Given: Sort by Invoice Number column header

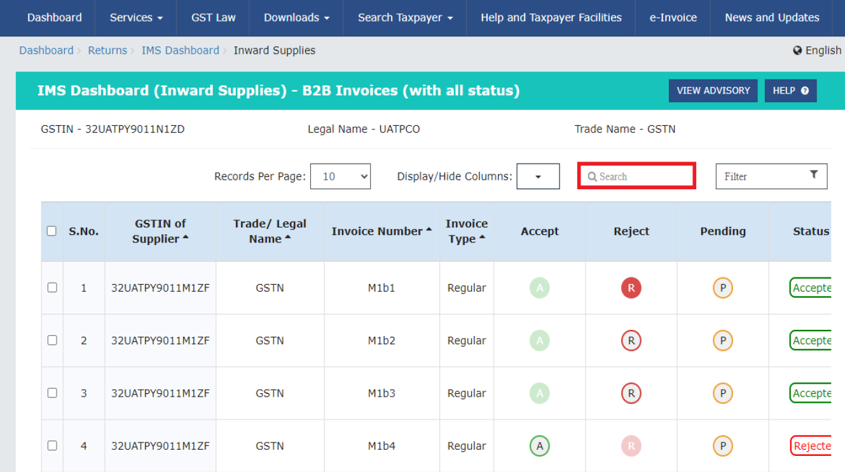Looking at the screenshot, I should tap(381, 231).
